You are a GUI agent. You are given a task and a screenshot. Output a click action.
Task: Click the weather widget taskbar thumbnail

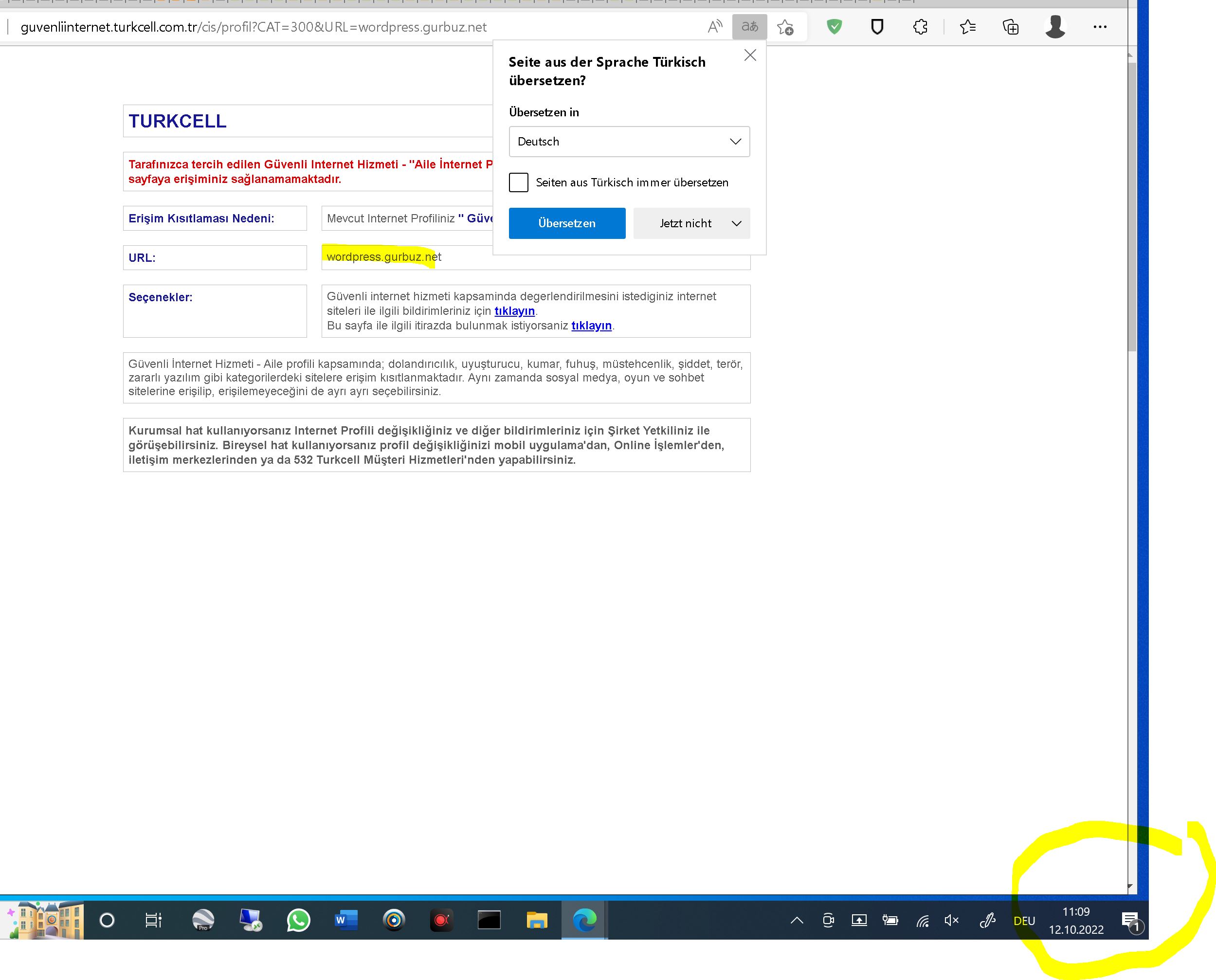43,920
